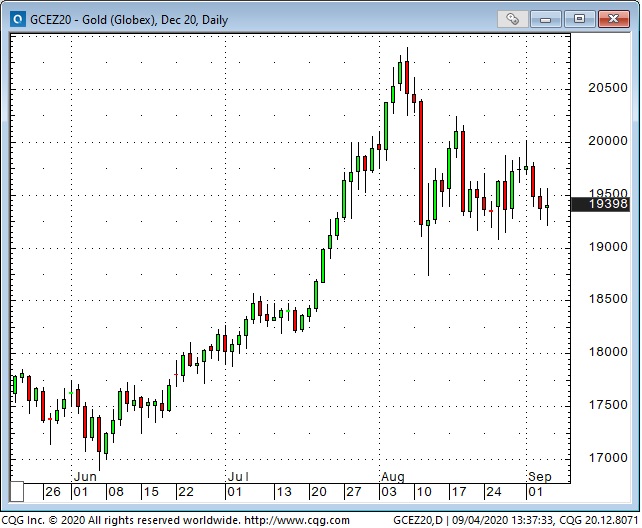
Task: Close the GCEZ20 Gold chart window
Action: (613, 19)
